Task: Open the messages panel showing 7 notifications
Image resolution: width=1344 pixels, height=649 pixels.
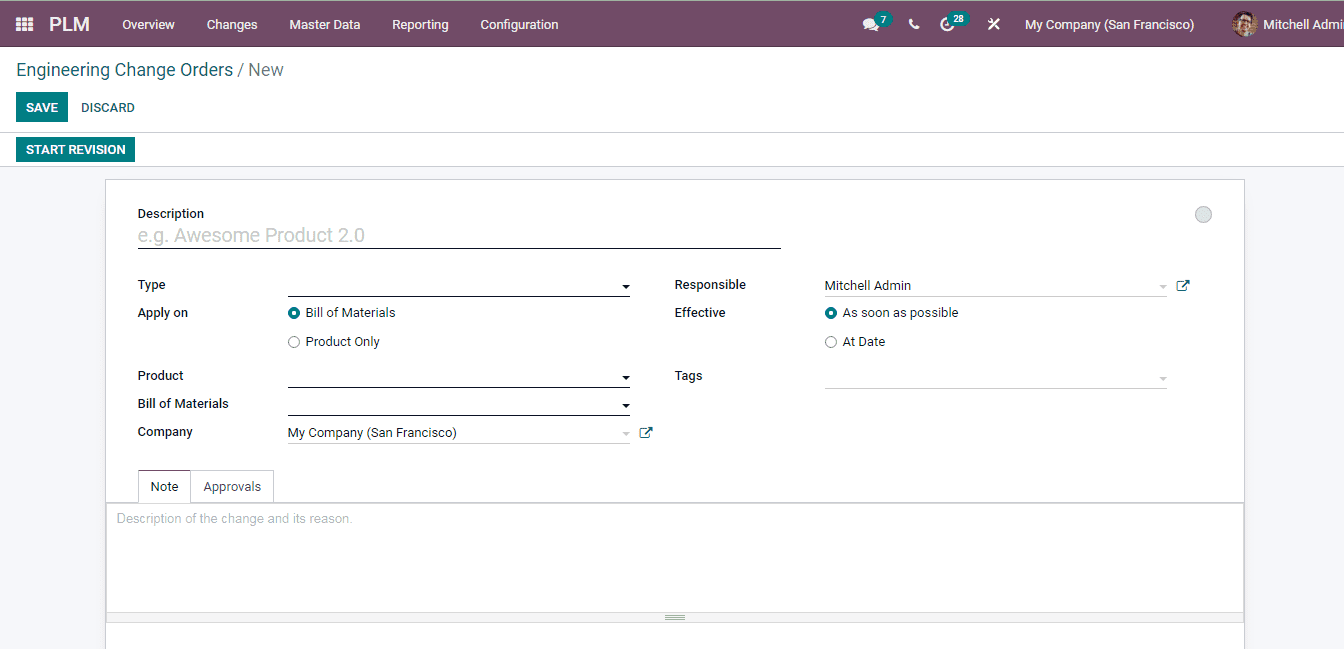Action: click(x=872, y=23)
